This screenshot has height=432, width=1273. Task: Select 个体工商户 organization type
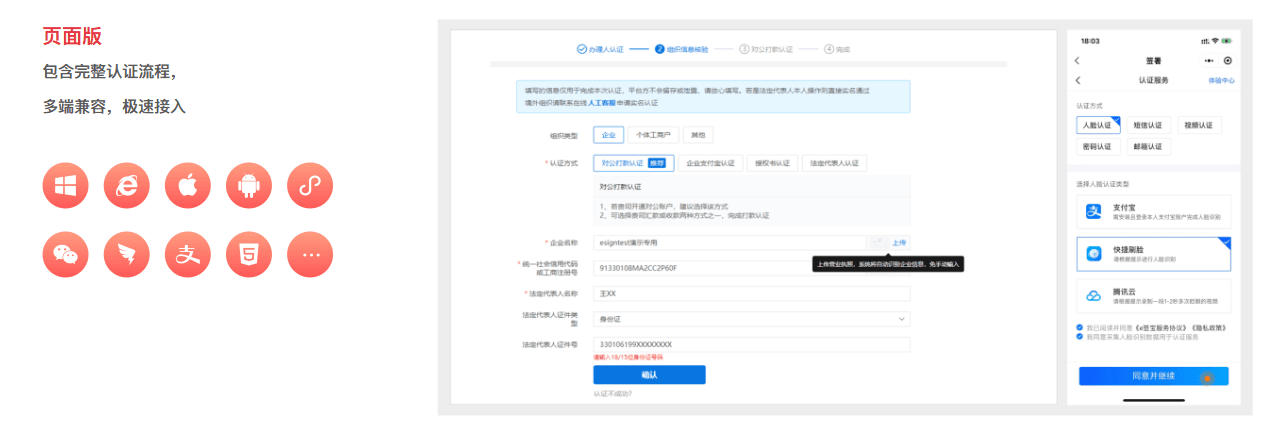pos(653,135)
